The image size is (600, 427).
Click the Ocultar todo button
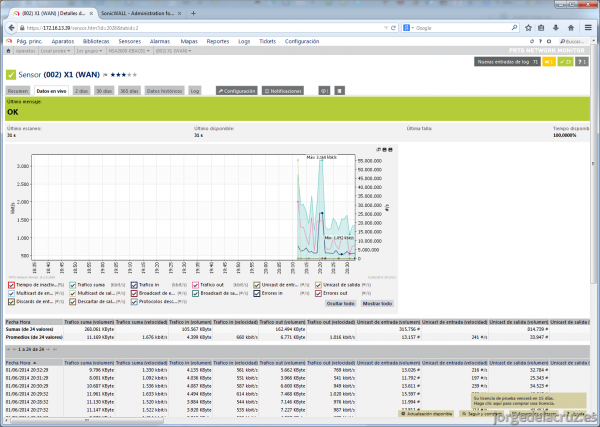[341, 303]
